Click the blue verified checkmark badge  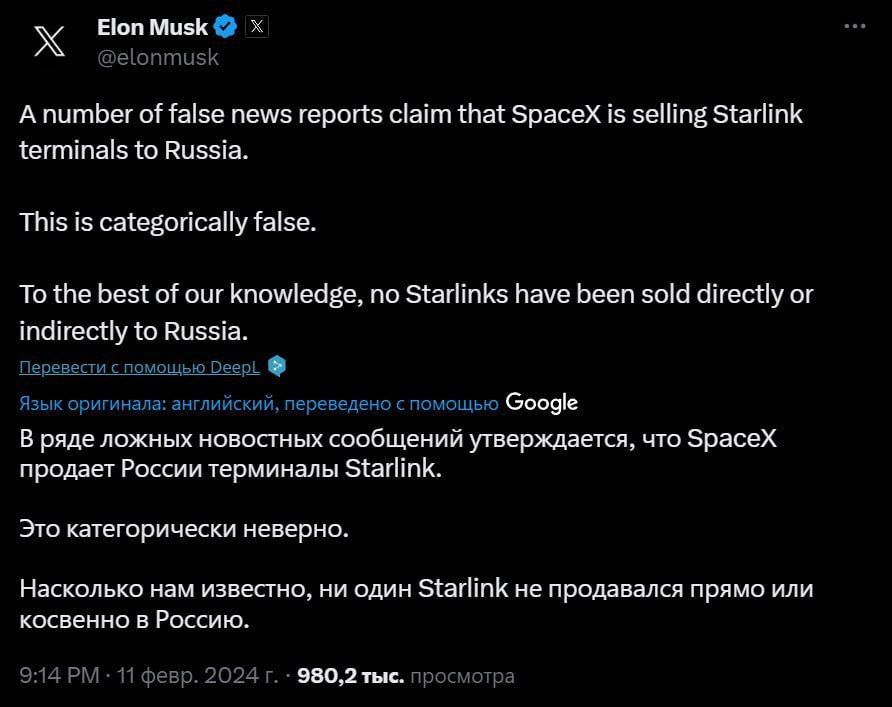[x=225, y=26]
